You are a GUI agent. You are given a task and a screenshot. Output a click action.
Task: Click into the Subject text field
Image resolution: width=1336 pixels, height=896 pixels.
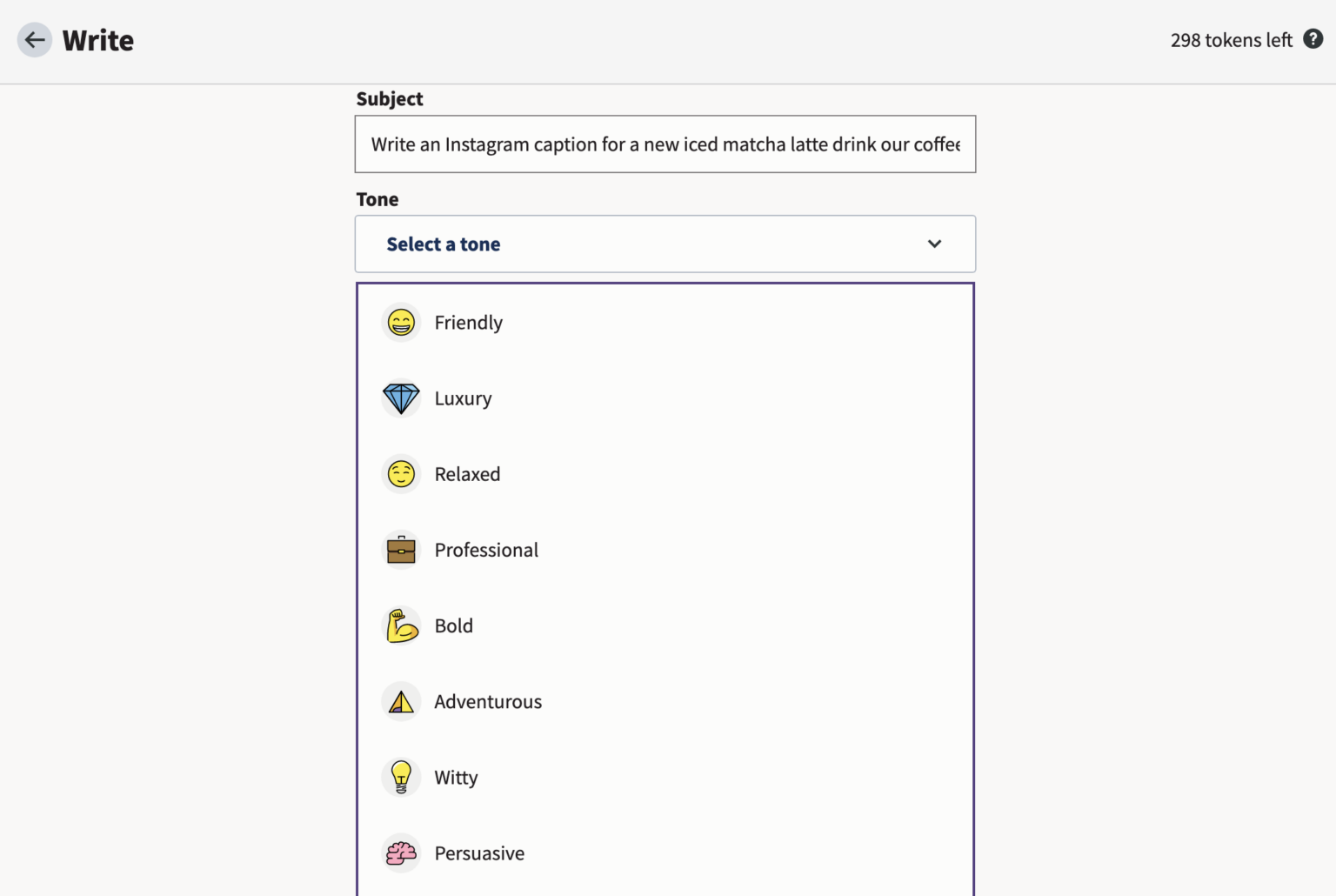pos(665,144)
